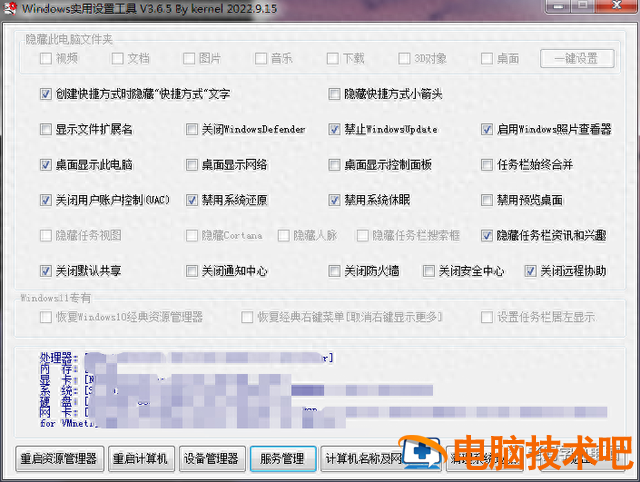Viewport: 640px width, 482px height.
Task: Check 关闭防火墙 option
Action: click(334, 271)
